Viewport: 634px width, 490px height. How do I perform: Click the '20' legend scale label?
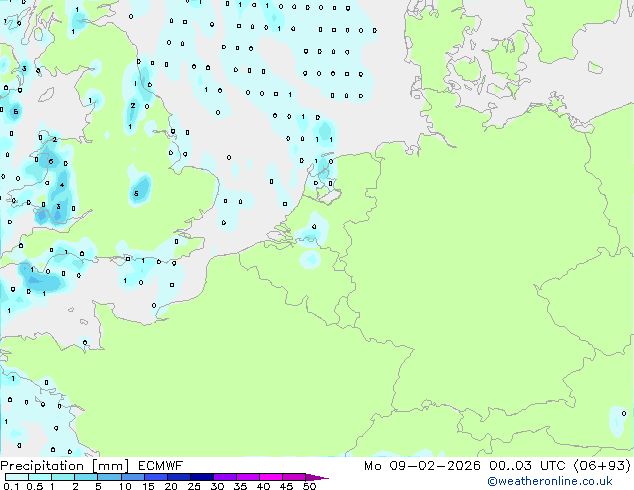171,486
